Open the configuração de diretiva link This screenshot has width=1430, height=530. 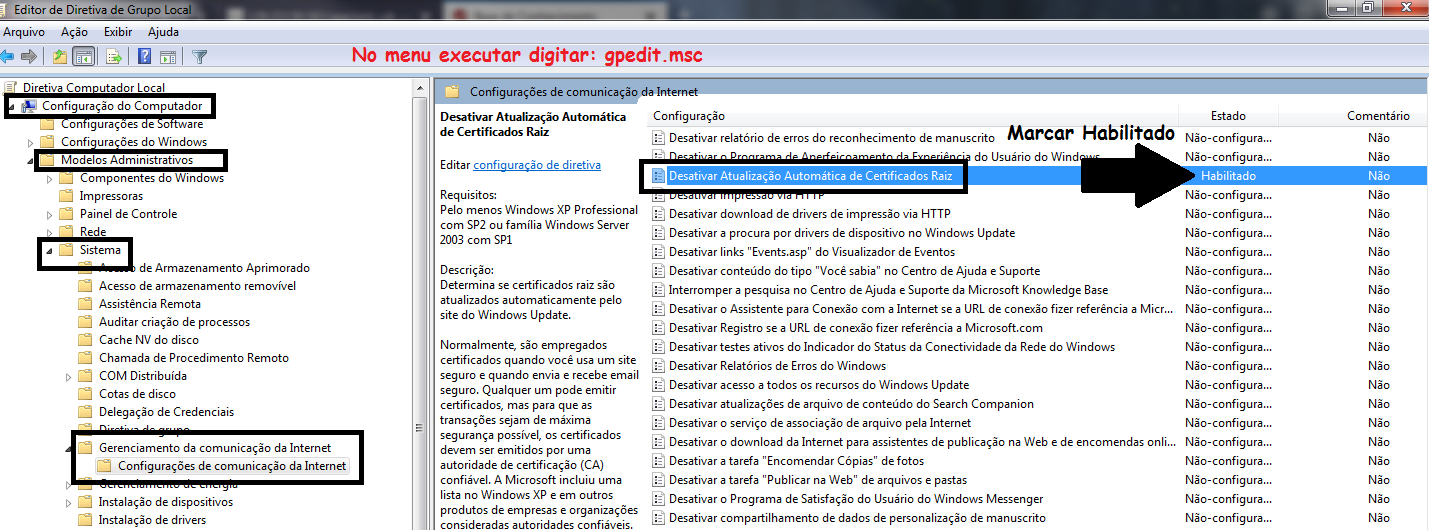[x=536, y=164]
